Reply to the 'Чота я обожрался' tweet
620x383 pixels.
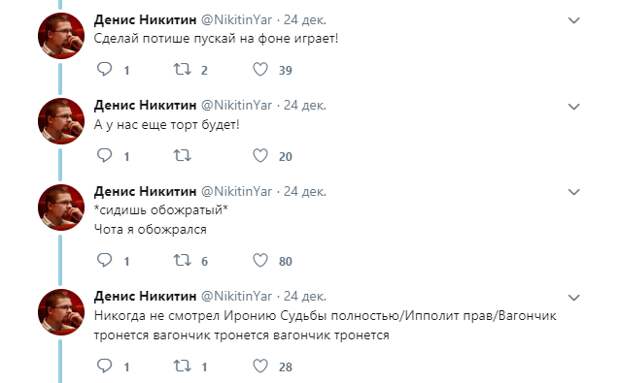[x=104, y=260]
